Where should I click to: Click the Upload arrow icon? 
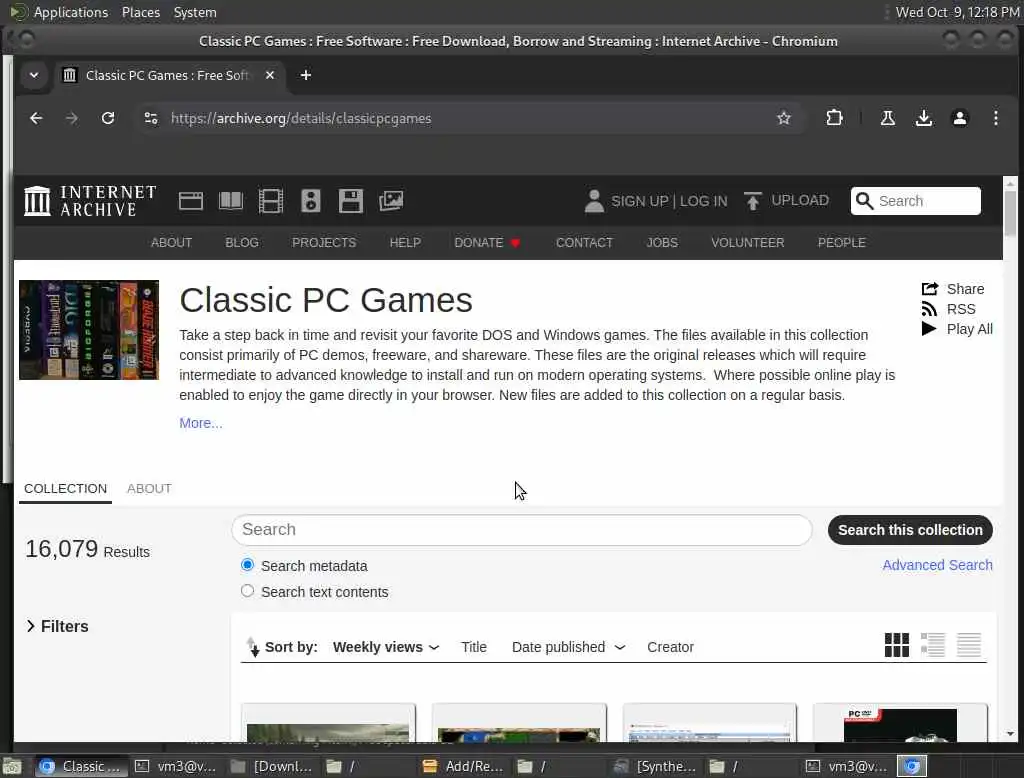tap(752, 201)
